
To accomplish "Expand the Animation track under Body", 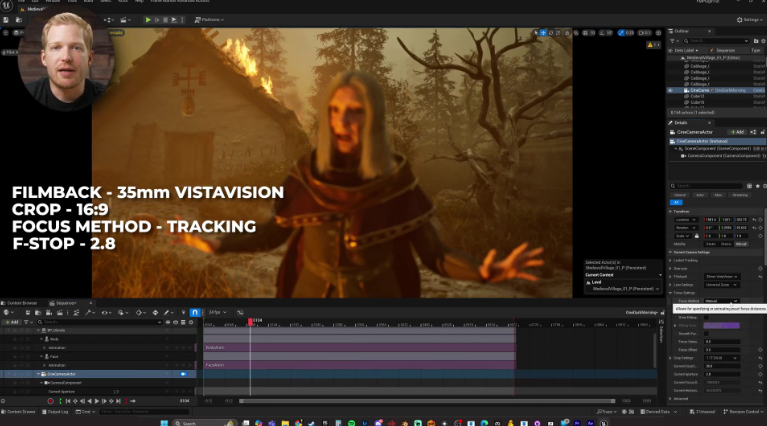I will coord(45,348).
